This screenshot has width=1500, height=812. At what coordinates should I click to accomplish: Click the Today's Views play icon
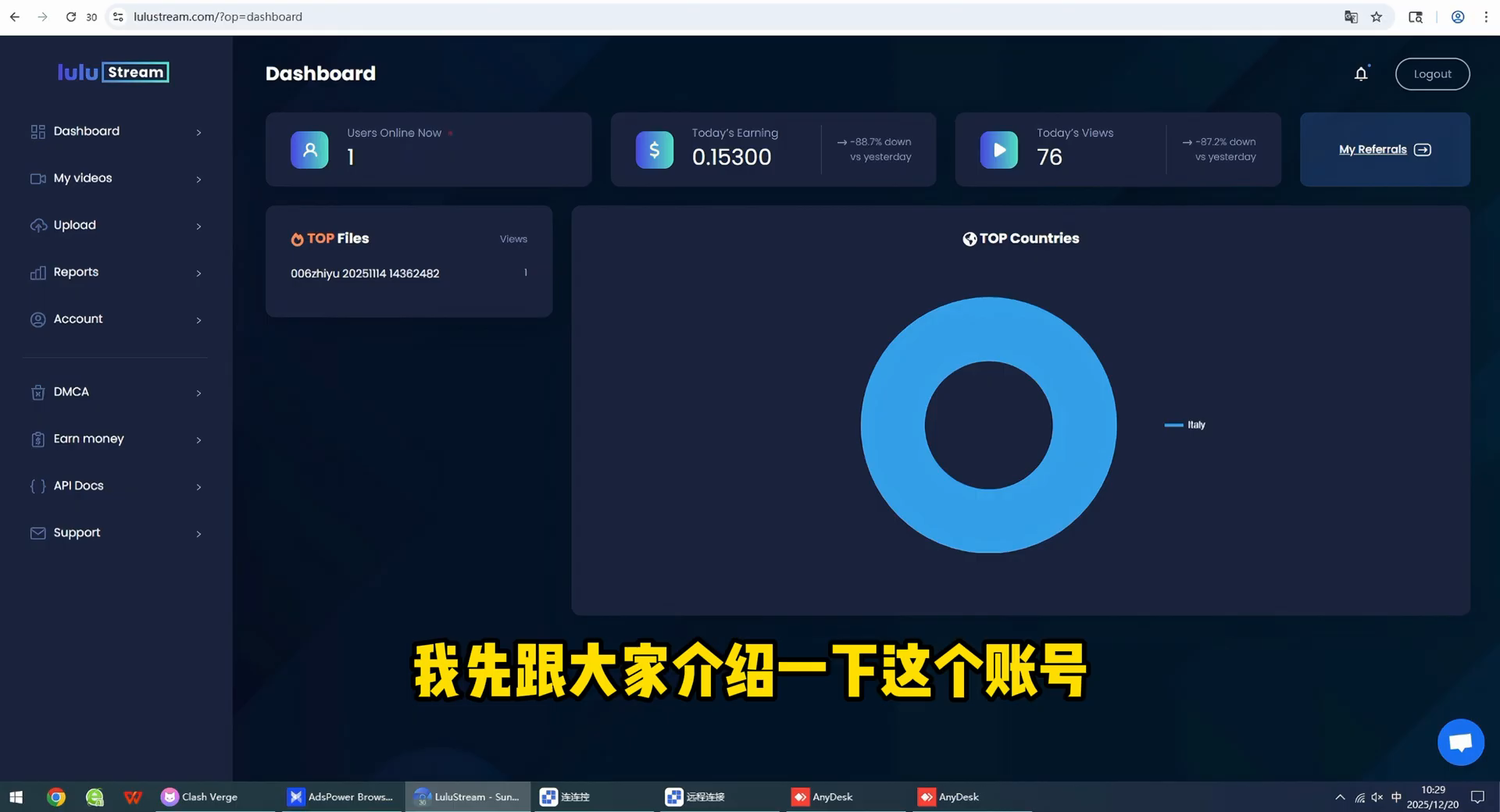(x=999, y=150)
